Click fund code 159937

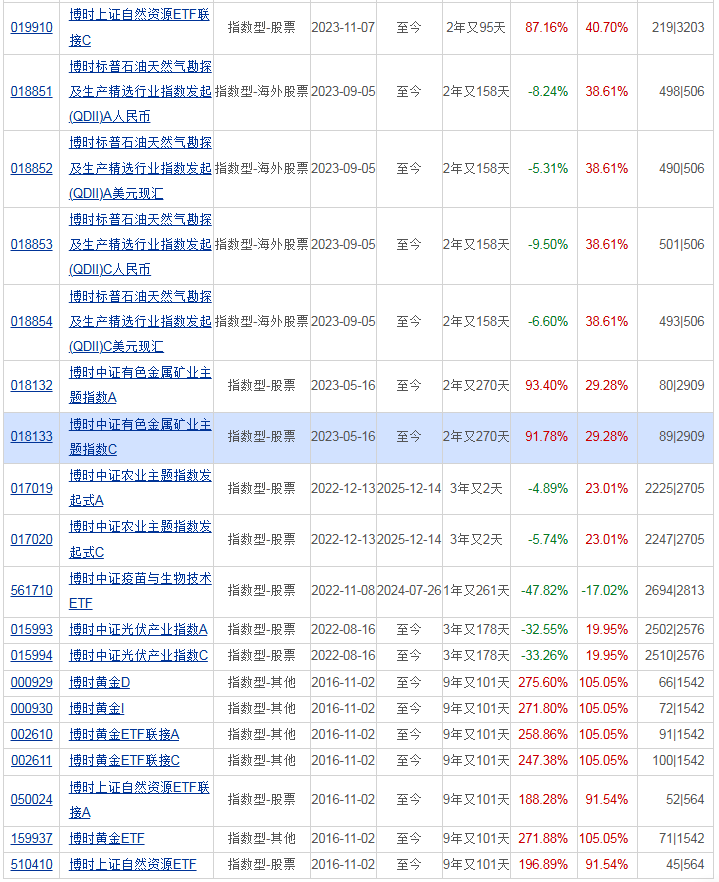click(32, 839)
